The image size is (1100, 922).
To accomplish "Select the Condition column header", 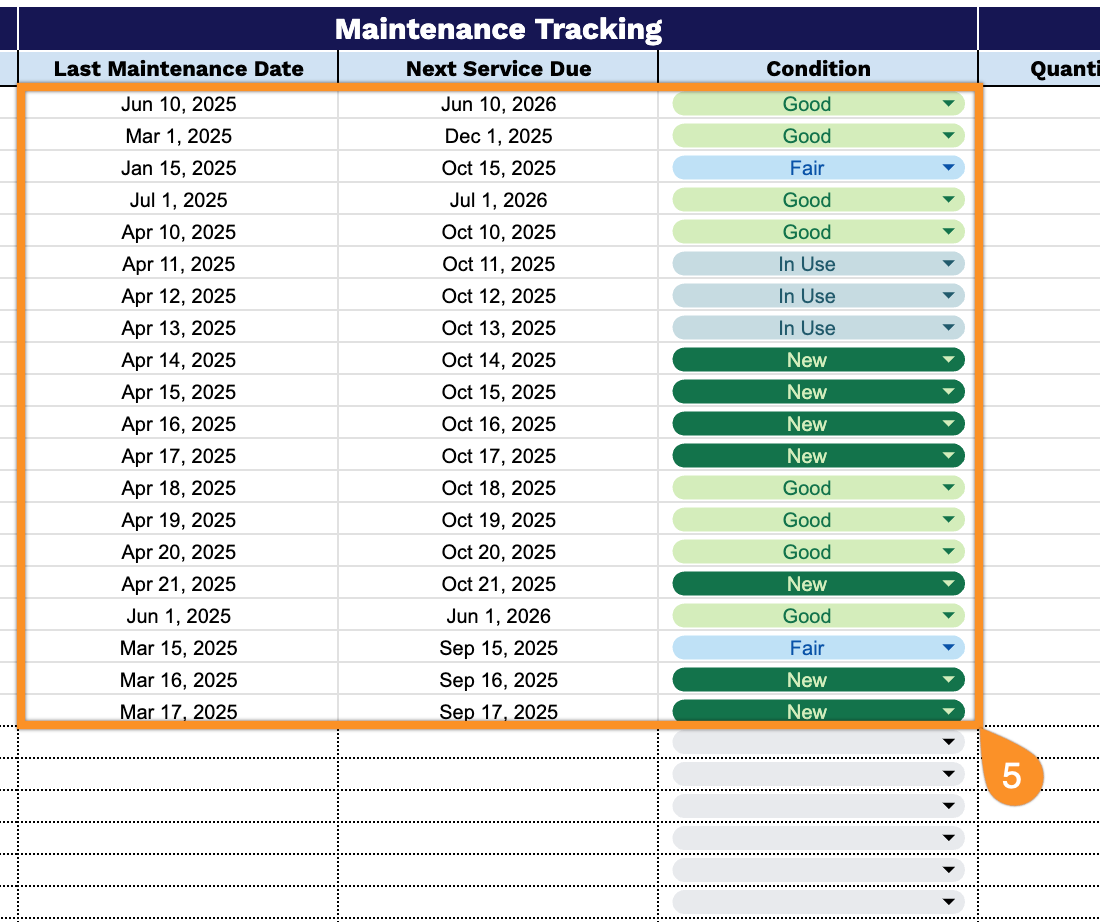I will pos(818,68).
